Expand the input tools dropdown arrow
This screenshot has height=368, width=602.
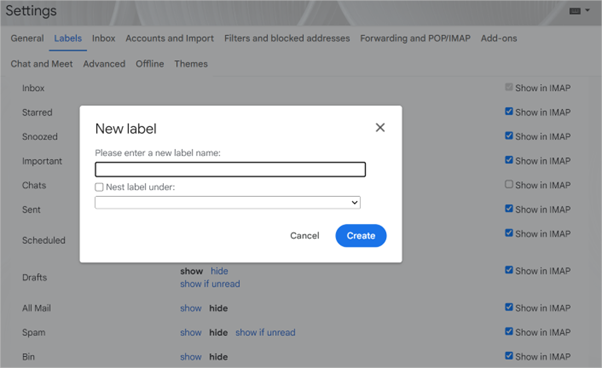(587, 10)
